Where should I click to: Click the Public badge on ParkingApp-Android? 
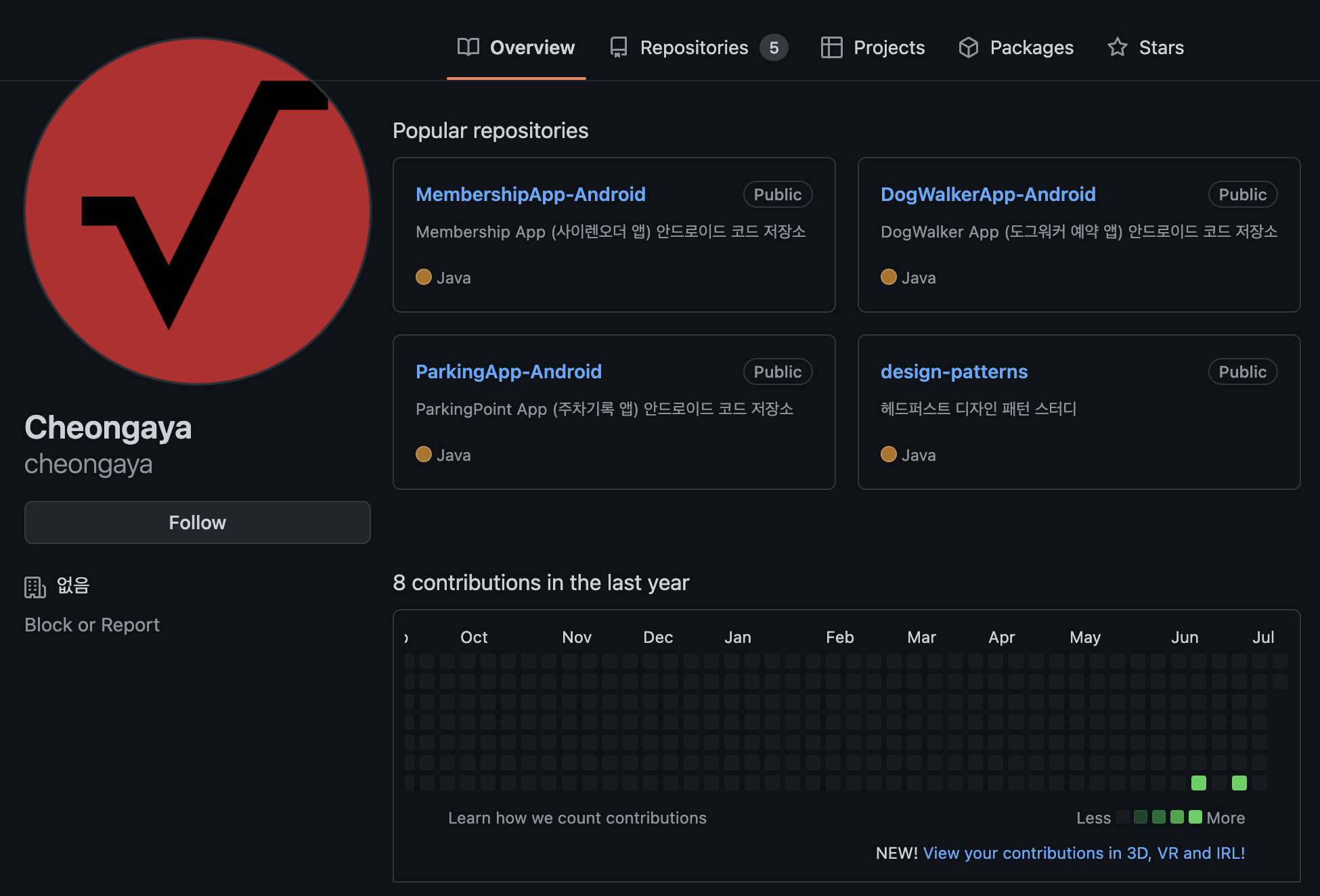(778, 372)
